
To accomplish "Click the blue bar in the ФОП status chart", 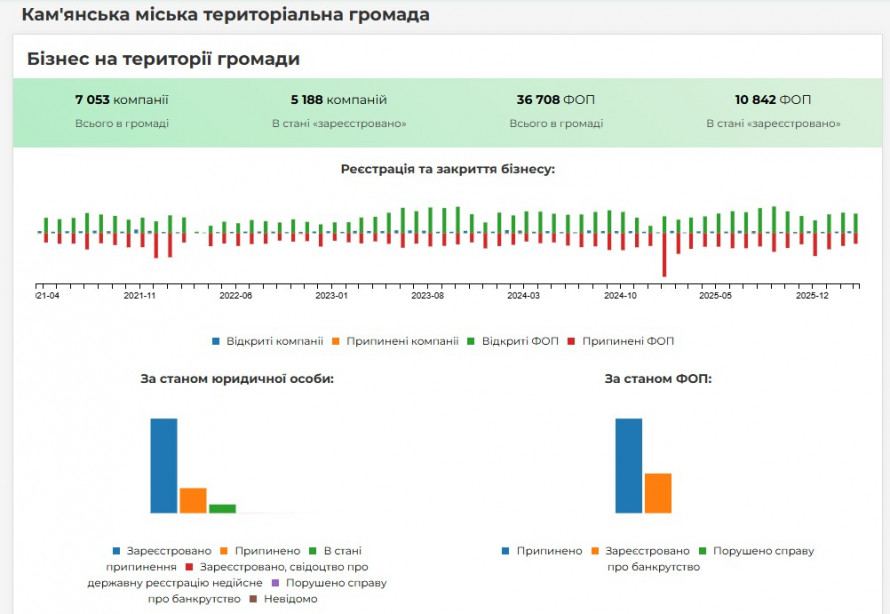I will (x=628, y=465).
